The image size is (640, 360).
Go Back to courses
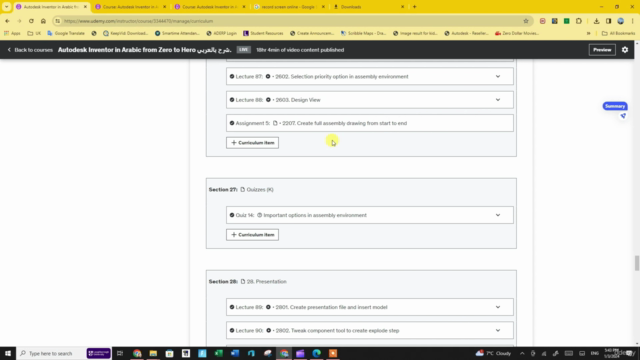30,50
